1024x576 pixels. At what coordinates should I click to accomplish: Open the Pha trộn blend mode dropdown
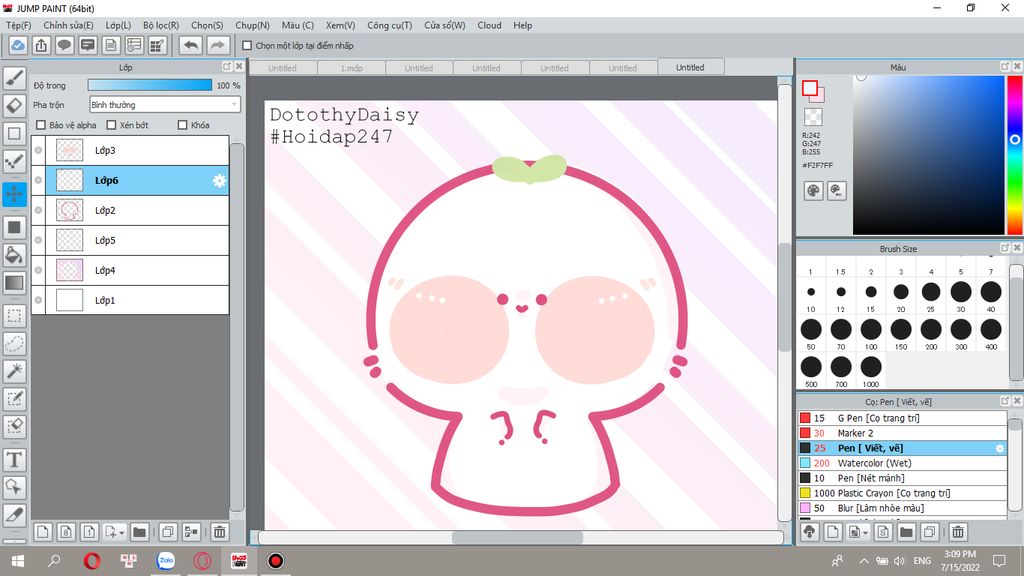[165, 104]
